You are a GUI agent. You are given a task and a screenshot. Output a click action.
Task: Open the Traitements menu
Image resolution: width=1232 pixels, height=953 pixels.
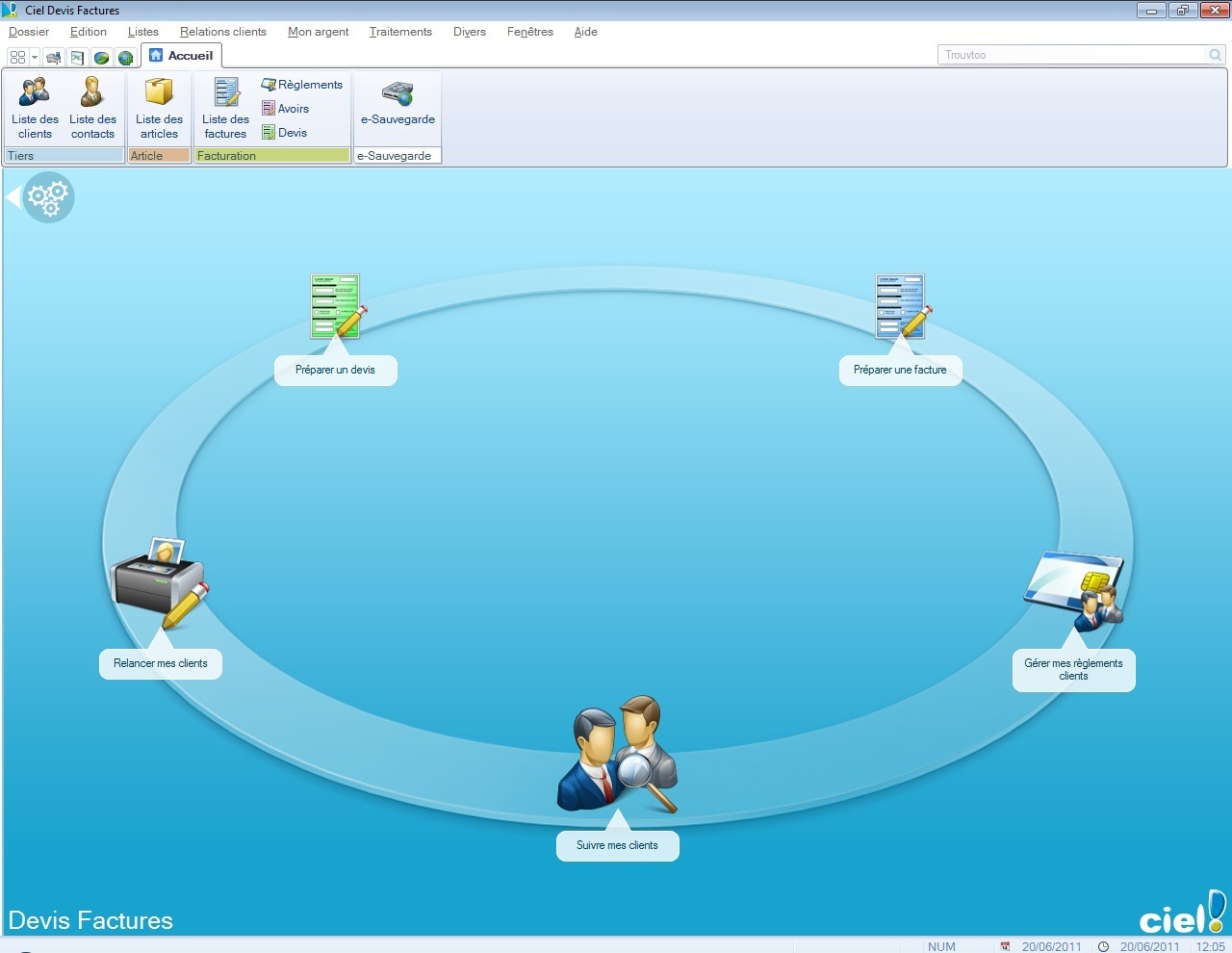click(x=400, y=32)
